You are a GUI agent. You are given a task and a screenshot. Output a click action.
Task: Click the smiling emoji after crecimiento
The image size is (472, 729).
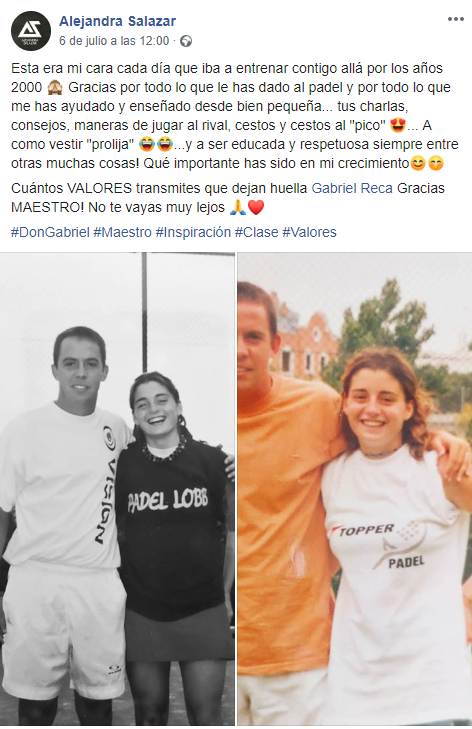418,164
